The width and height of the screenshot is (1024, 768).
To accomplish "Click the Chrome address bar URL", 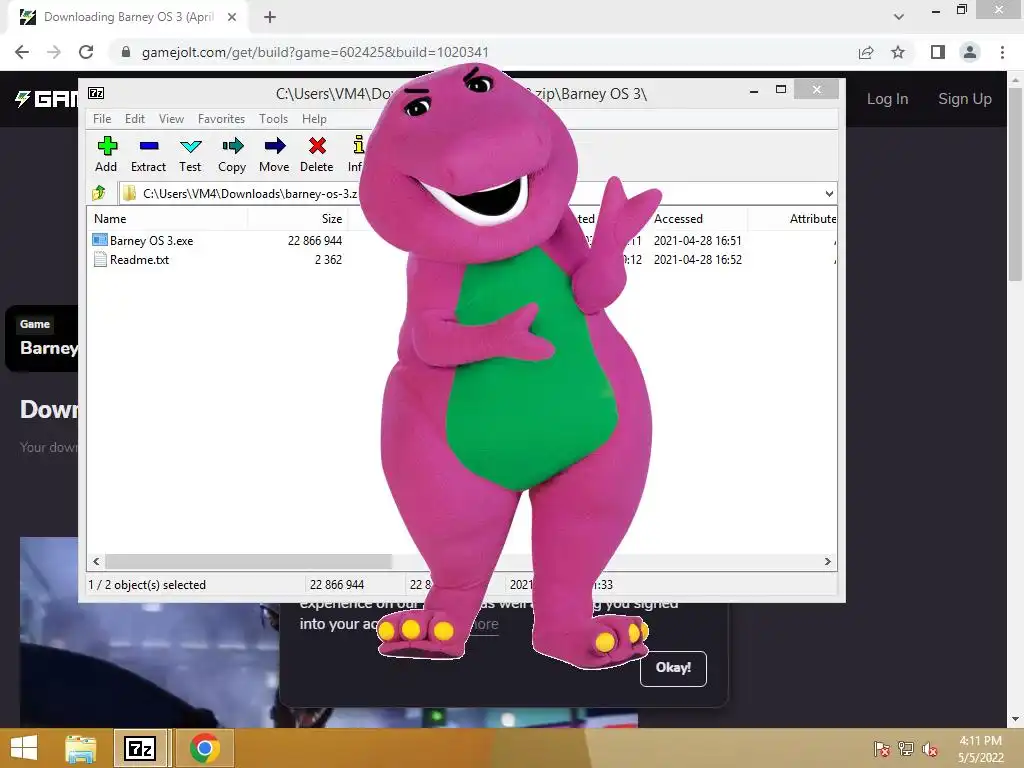I will coord(315,52).
